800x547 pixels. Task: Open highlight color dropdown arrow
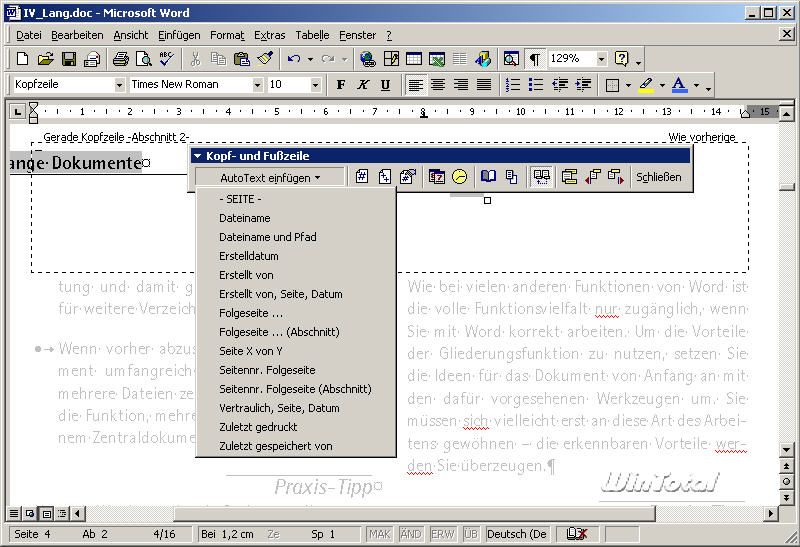[662, 85]
